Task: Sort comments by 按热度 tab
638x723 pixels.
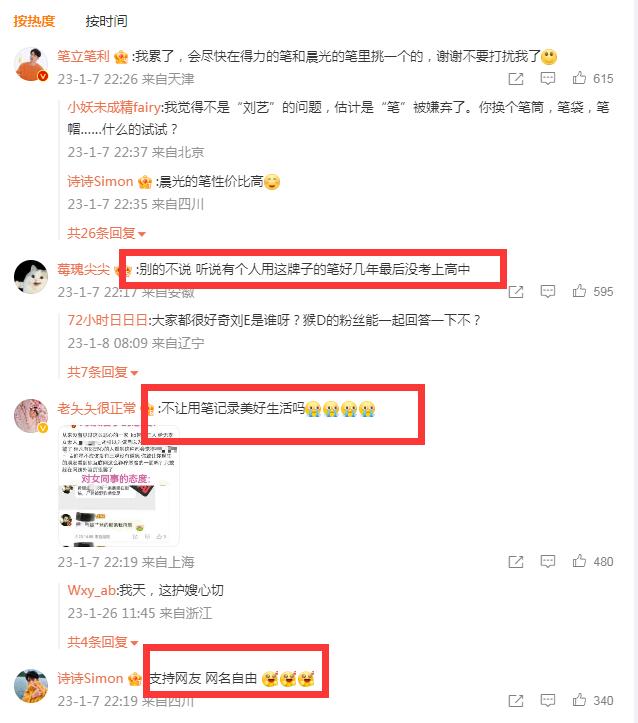Action: point(34,21)
